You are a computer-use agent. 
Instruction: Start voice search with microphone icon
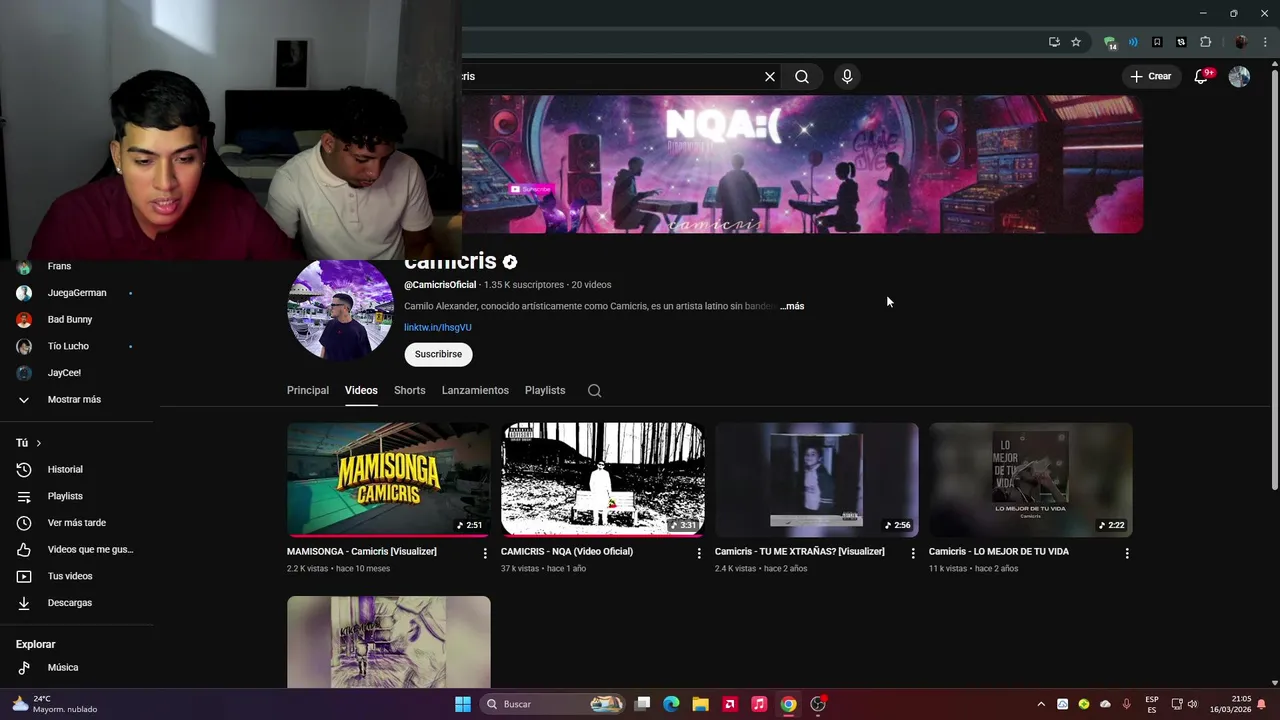click(847, 76)
